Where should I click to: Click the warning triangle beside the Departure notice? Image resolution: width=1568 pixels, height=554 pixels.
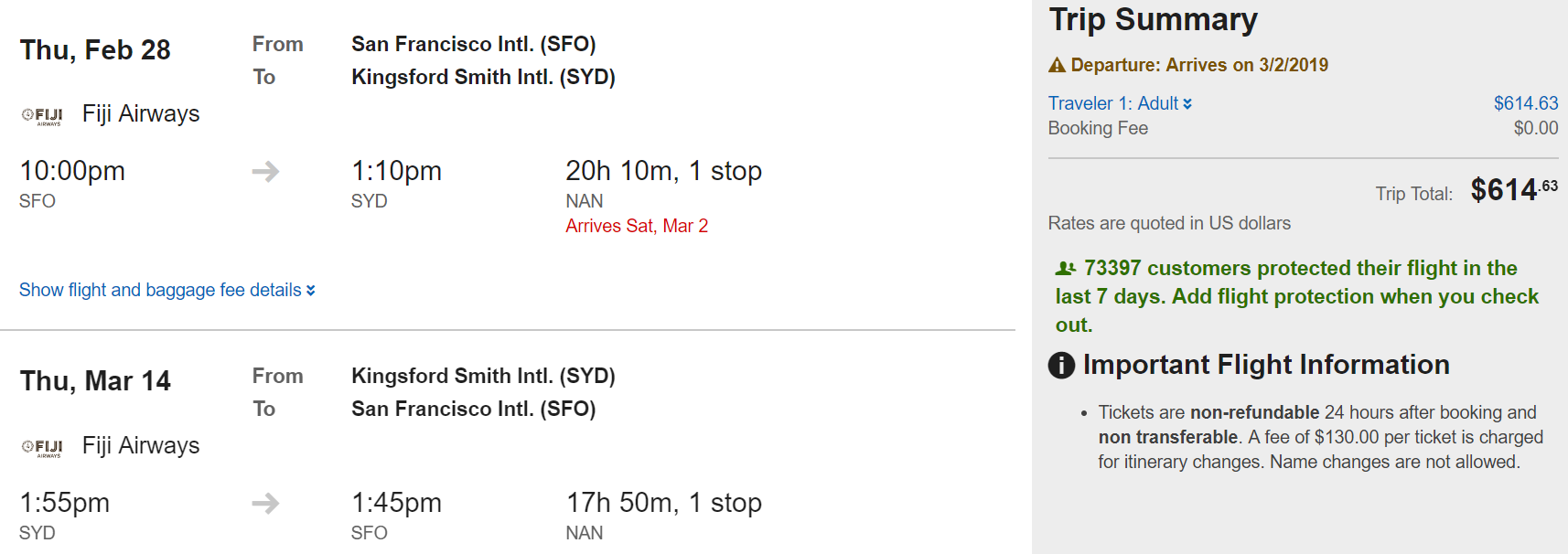[1058, 65]
